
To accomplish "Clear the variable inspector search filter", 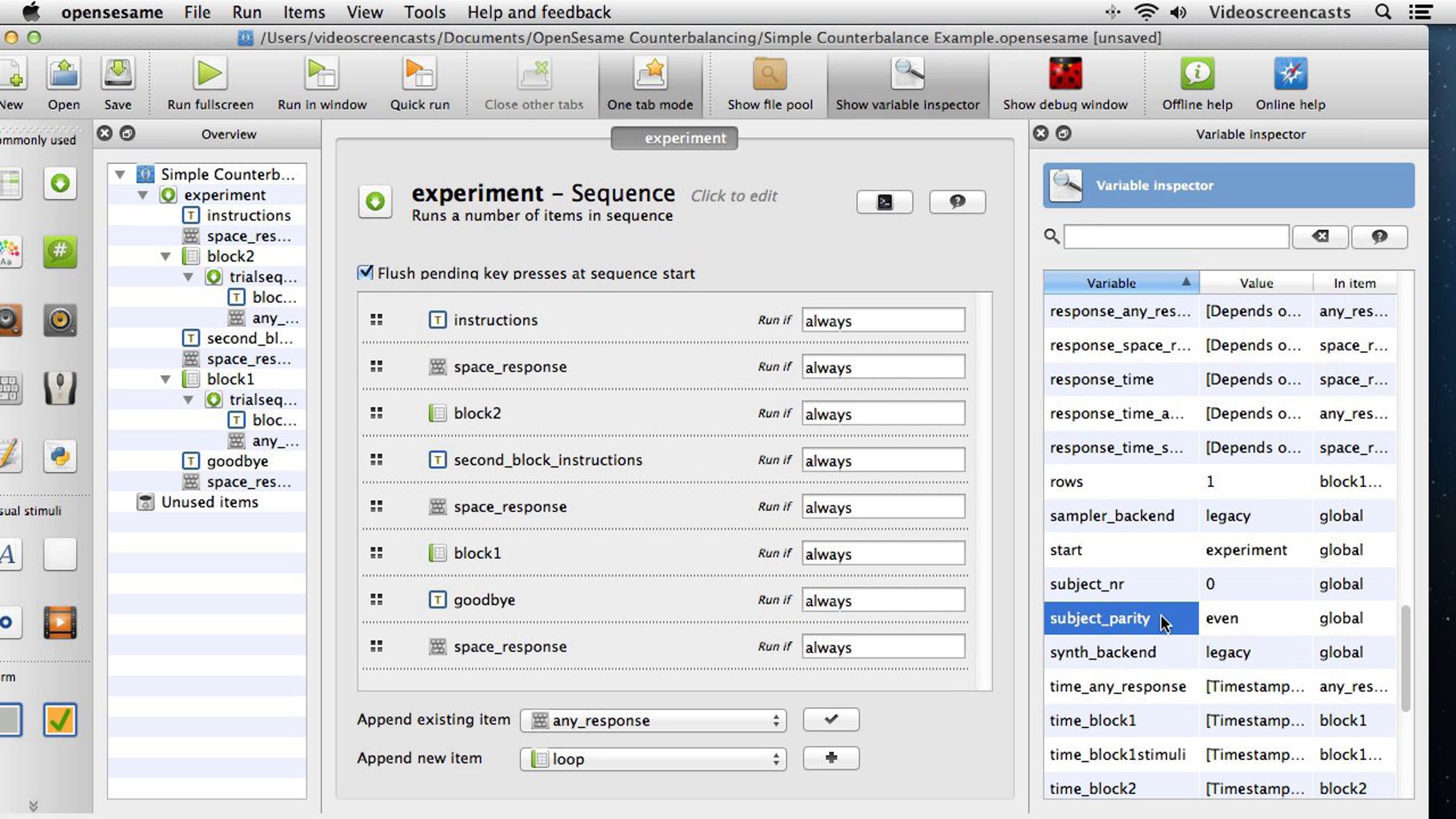I will 1319,237.
